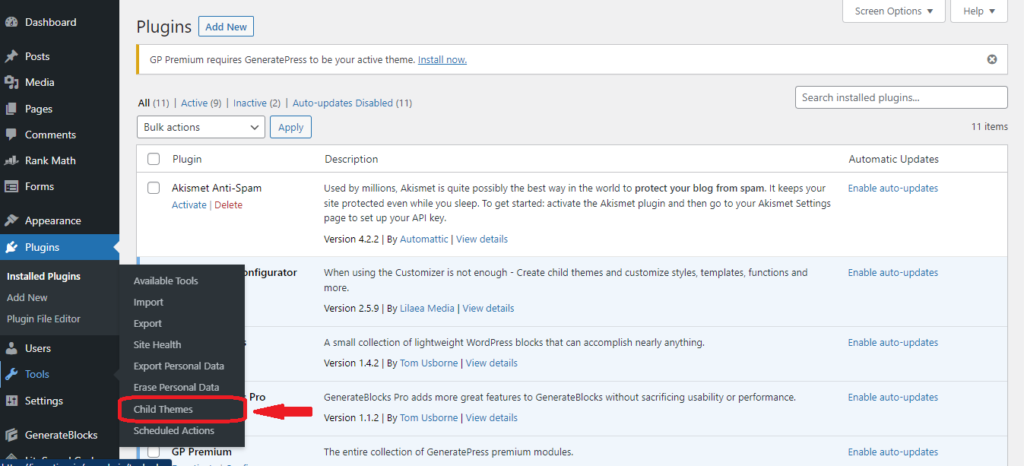Screen dimensions: 1024x466
Task: Expand the Help tab
Action: [979, 11]
